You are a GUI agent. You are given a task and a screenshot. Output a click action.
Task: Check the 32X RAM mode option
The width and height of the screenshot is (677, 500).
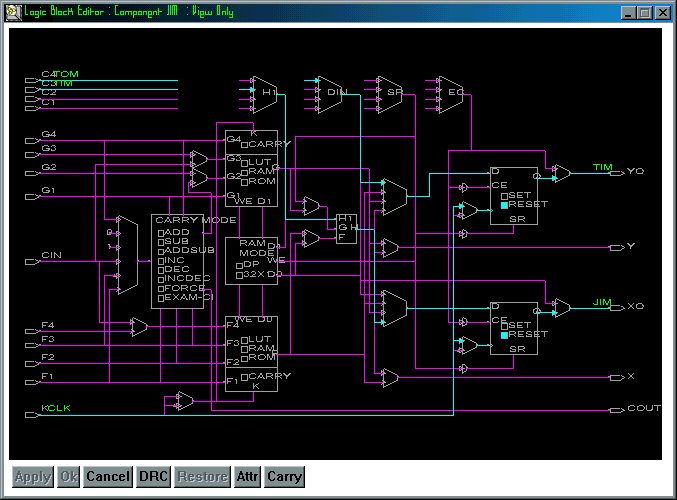point(239,274)
